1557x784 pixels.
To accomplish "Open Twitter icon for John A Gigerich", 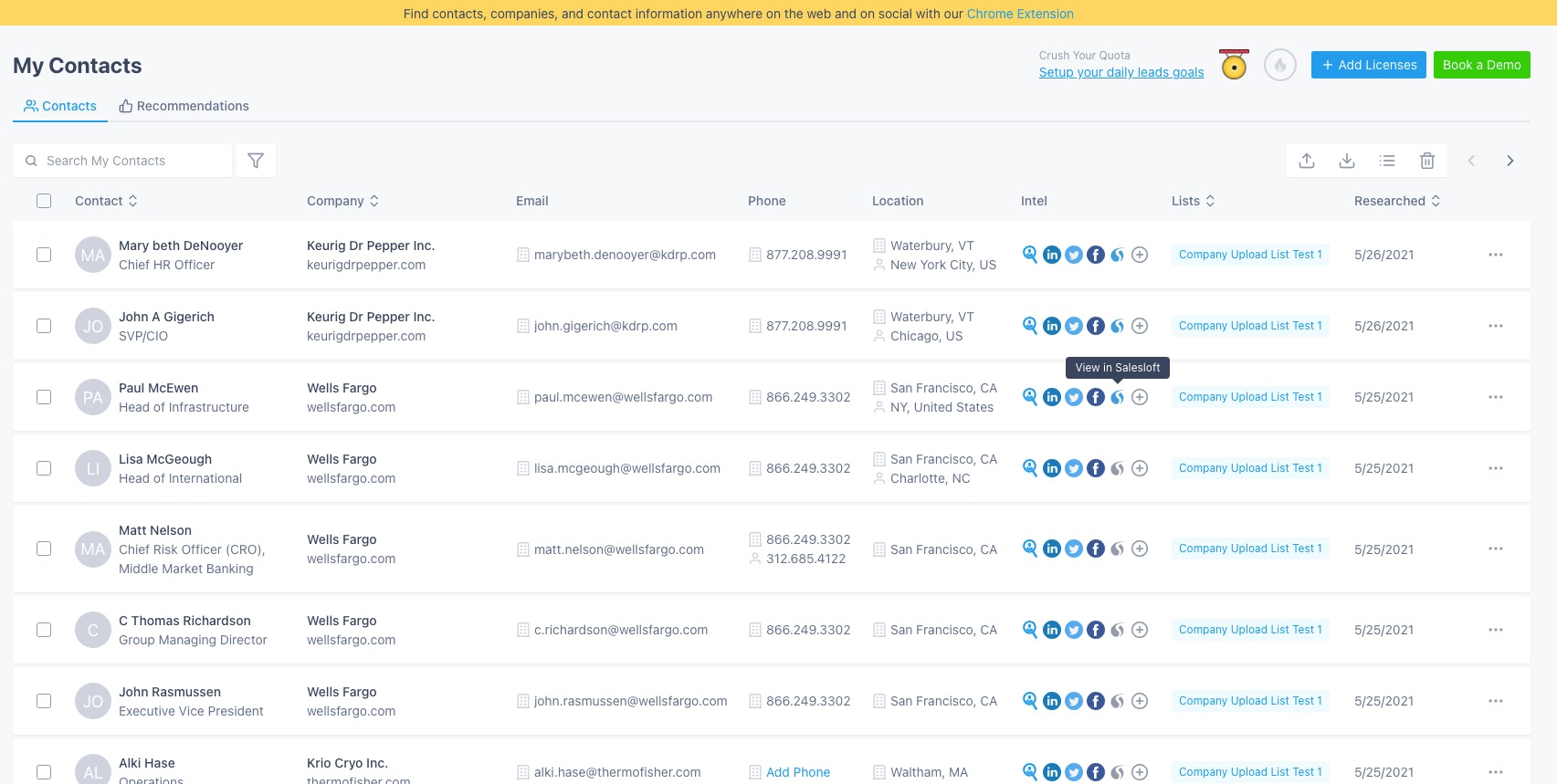I will point(1074,326).
